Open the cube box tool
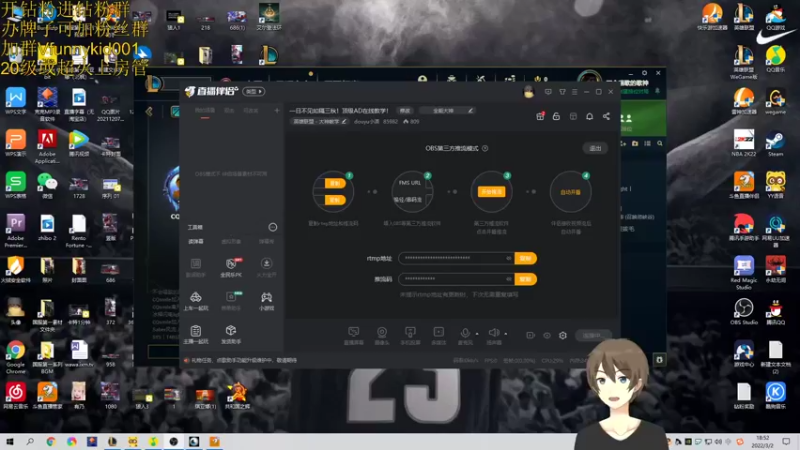This screenshot has height=450, width=800. 231,335
